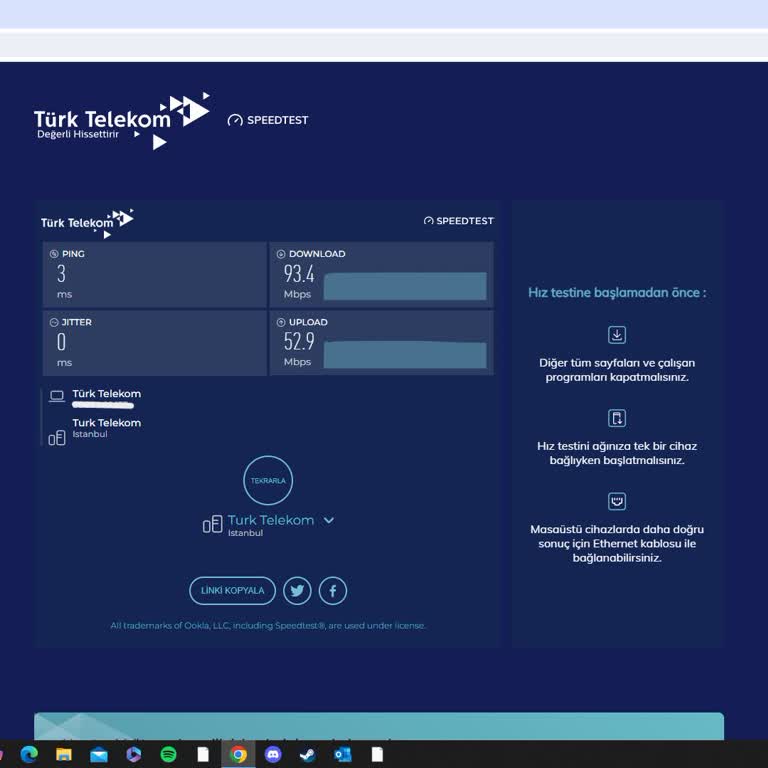
Task: Copy link with LİNKİ KOPYALA button
Action: [232, 590]
